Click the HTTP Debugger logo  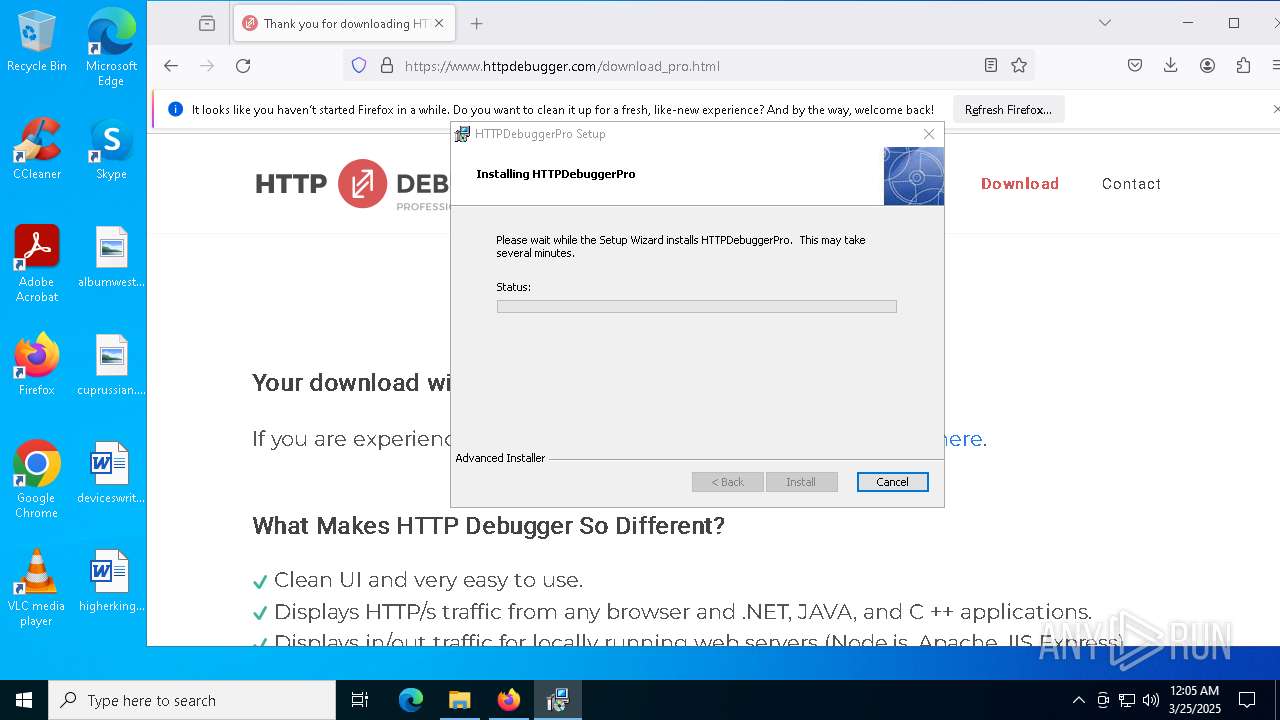coord(352,184)
